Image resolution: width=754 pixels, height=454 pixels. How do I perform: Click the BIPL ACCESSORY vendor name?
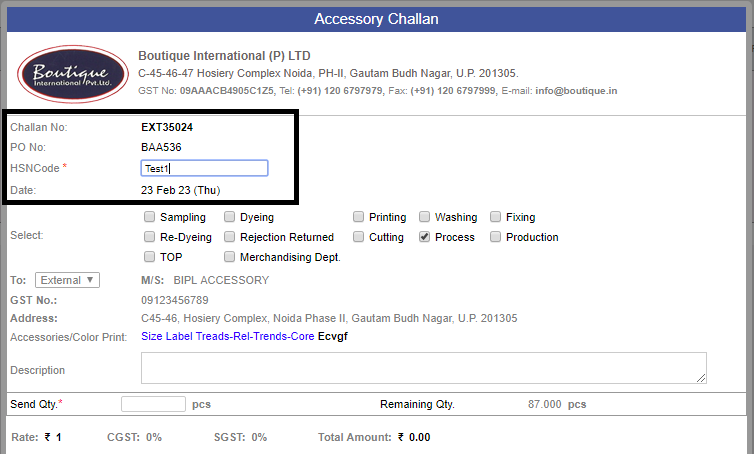point(221,280)
